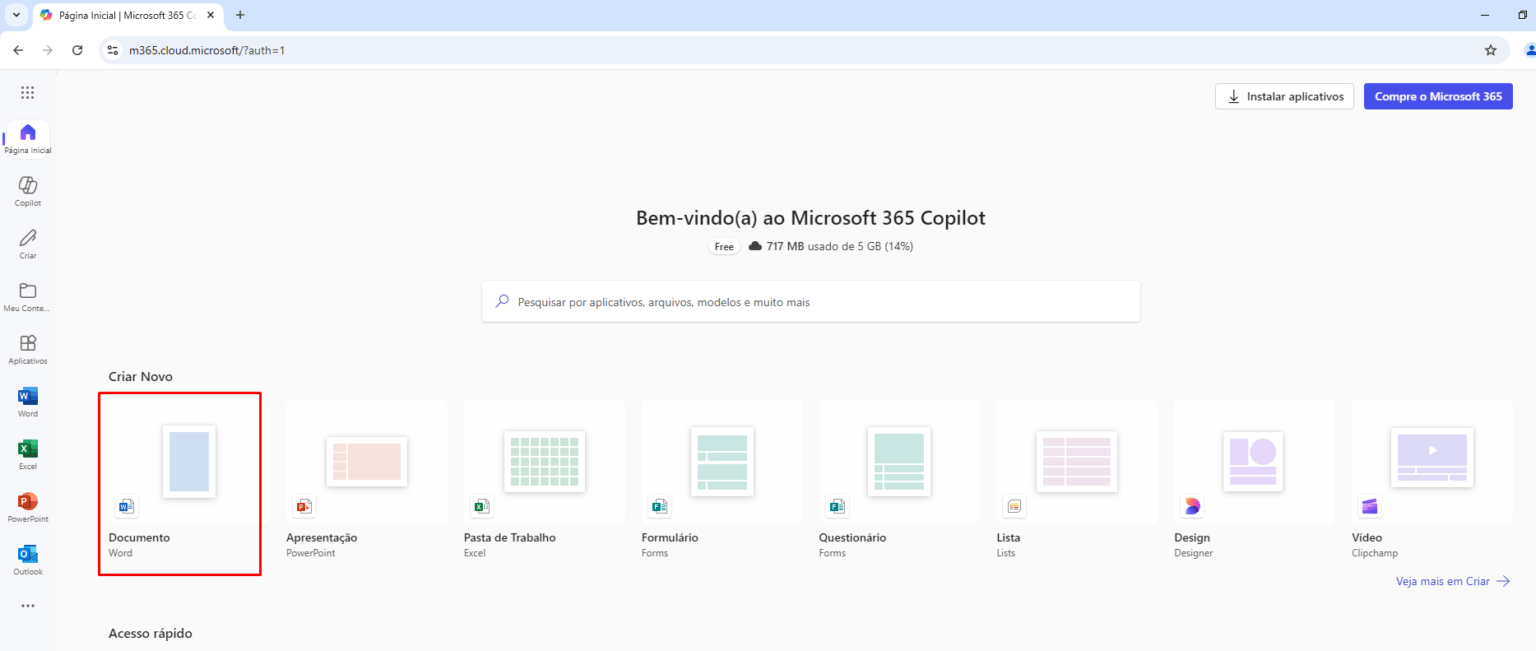Open the Criar section from the sidebar
The height and width of the screenshot is (651, 1536).
coord(27,242)
